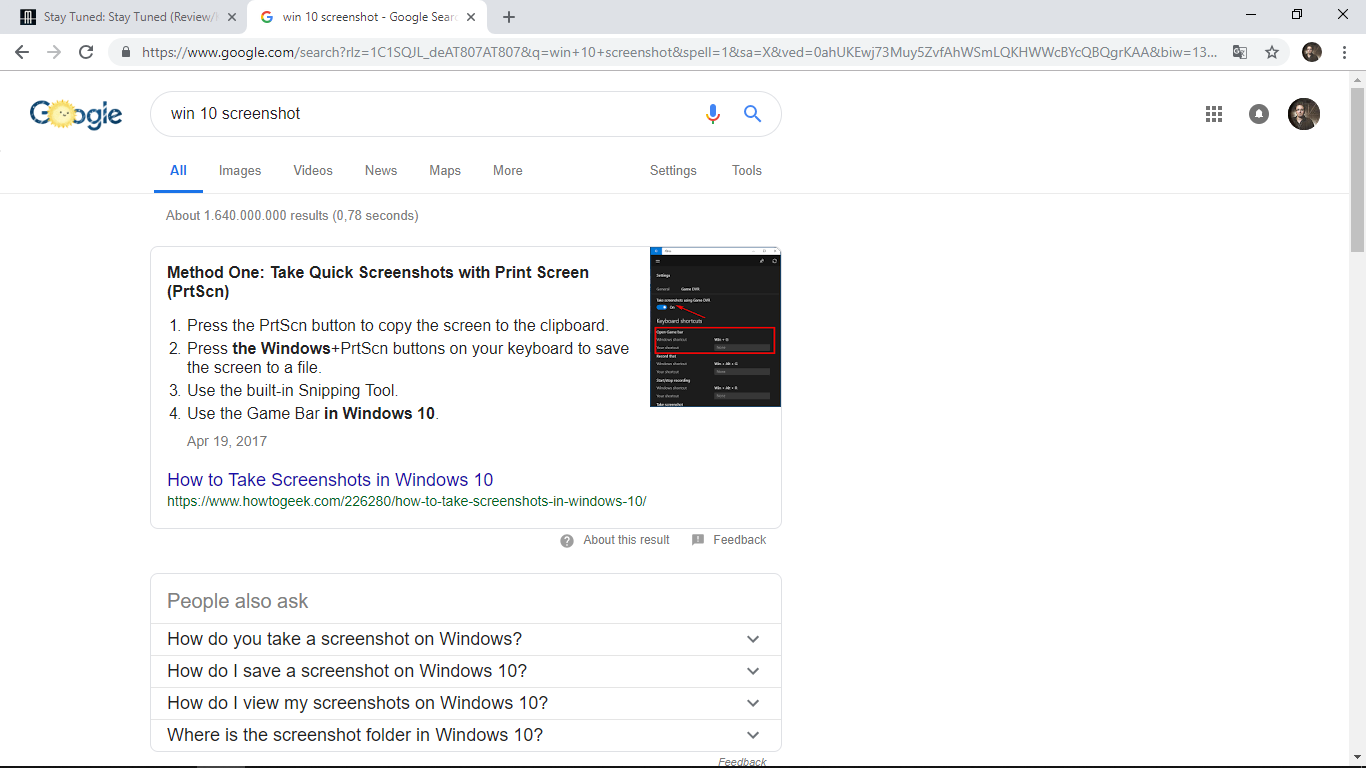This screenshot has height=768, width=1366.
Task: Open the translate page icon
Action: (x=1240, y=52)
